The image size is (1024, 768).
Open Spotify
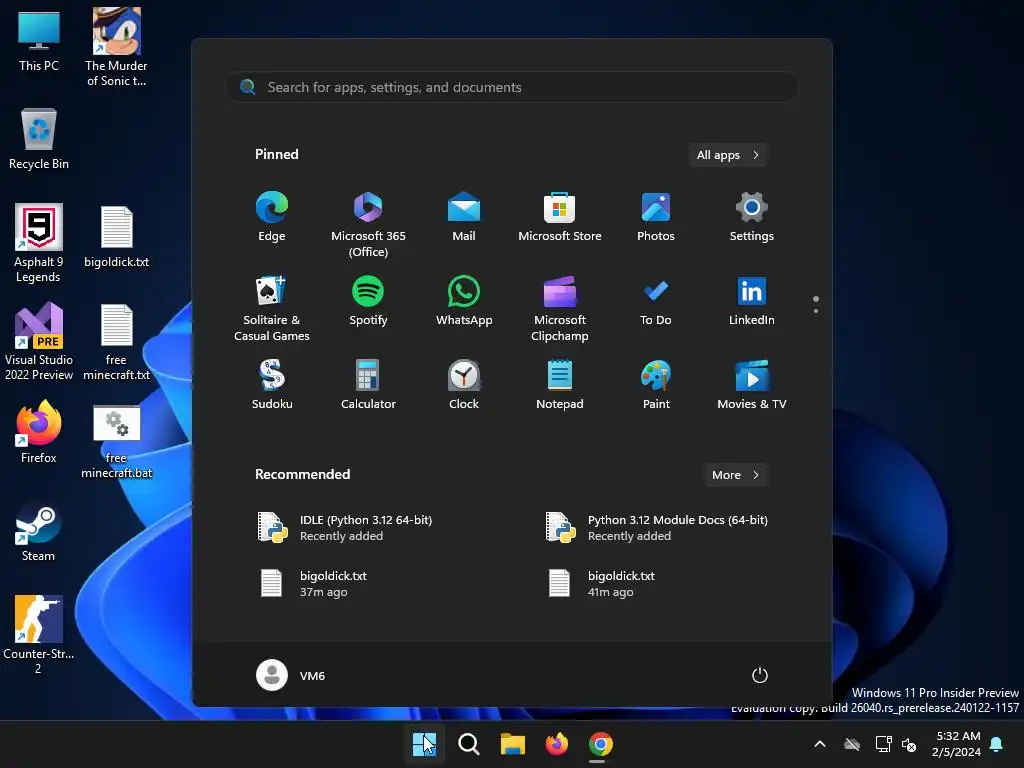[368, 302]
